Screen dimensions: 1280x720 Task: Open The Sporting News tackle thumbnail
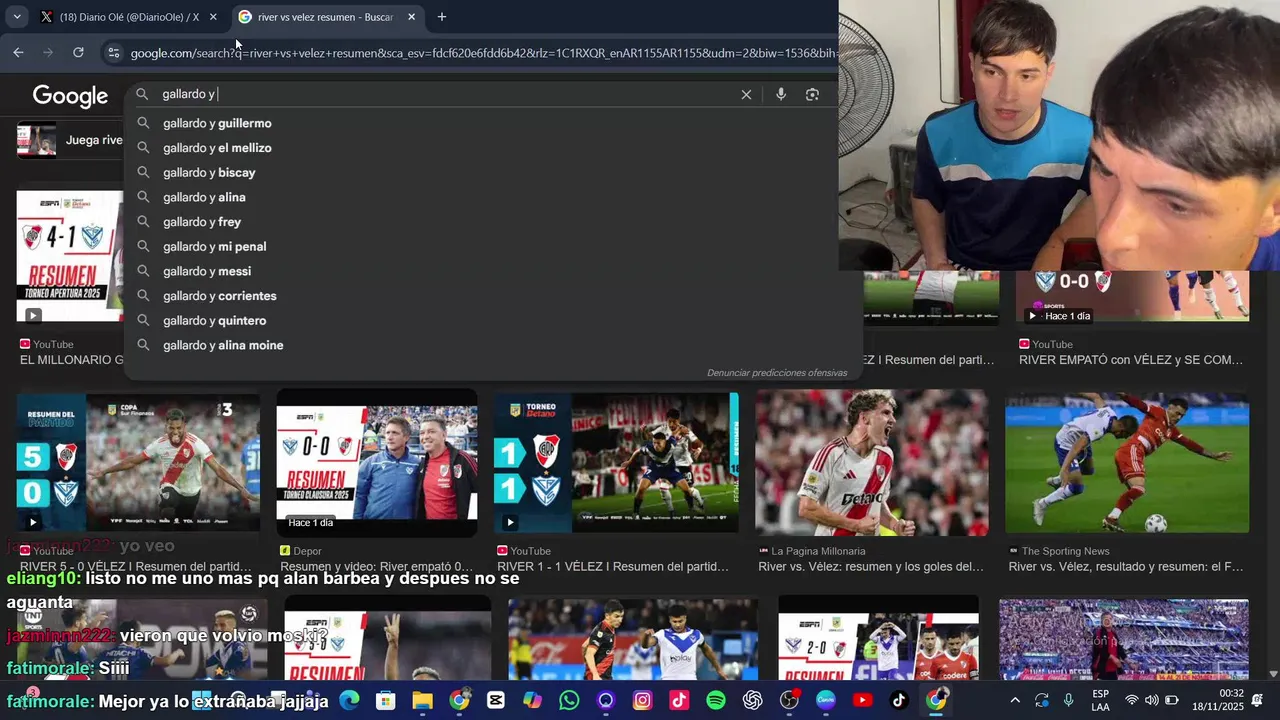tap(1127, 463)
